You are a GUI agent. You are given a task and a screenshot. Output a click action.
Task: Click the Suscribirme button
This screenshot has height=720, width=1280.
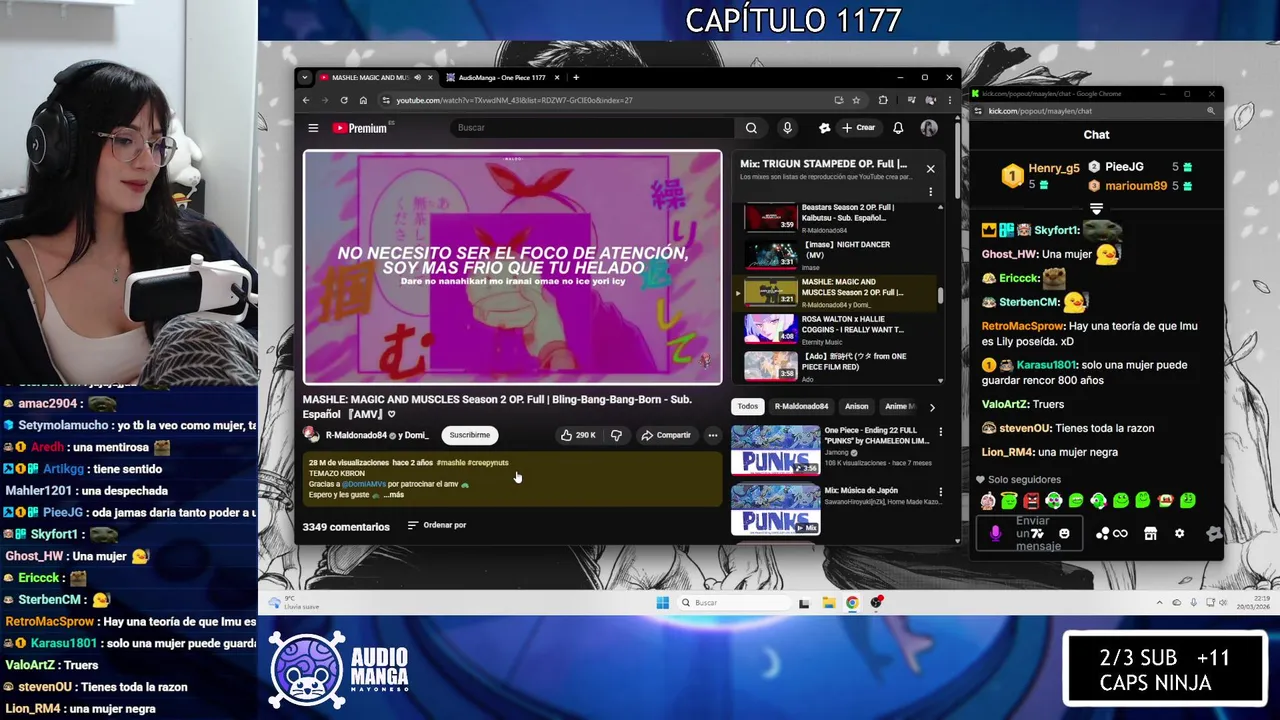(470, 435)
